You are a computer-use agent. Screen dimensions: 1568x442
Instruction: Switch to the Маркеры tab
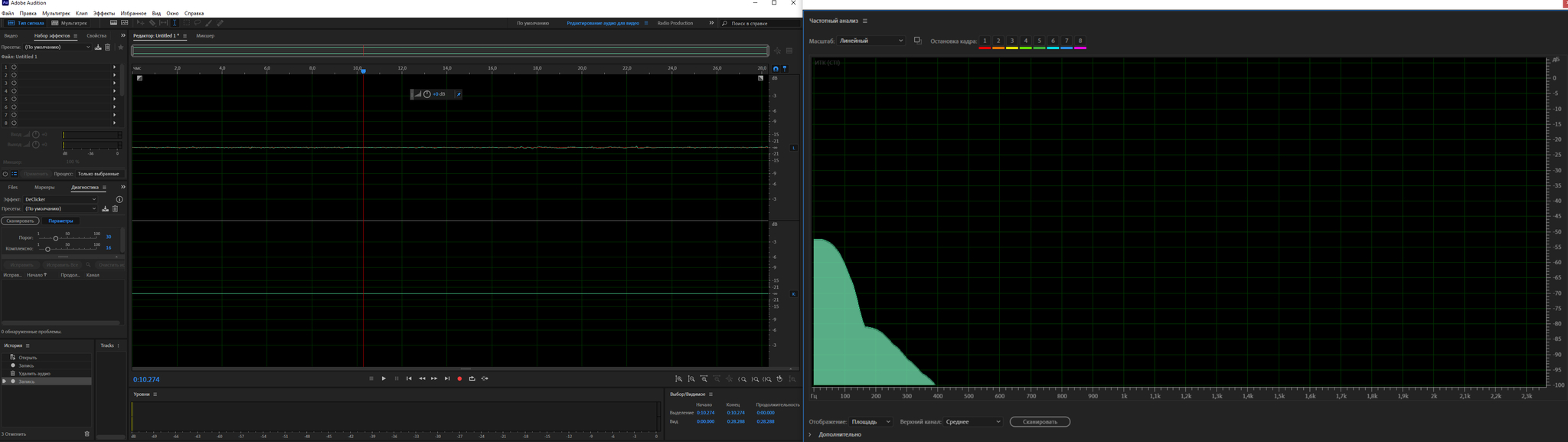coord(44,187)
